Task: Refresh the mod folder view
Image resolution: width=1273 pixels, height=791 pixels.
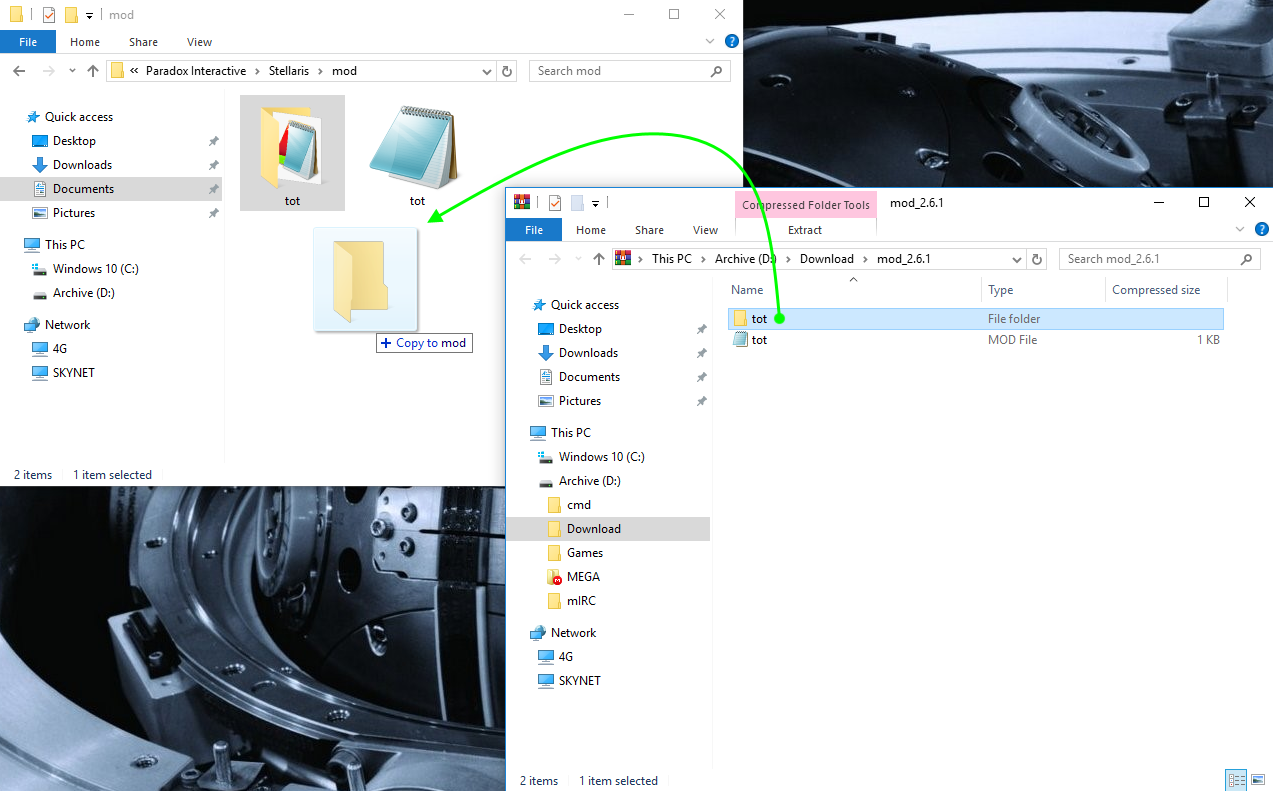Action: (507, 71)
